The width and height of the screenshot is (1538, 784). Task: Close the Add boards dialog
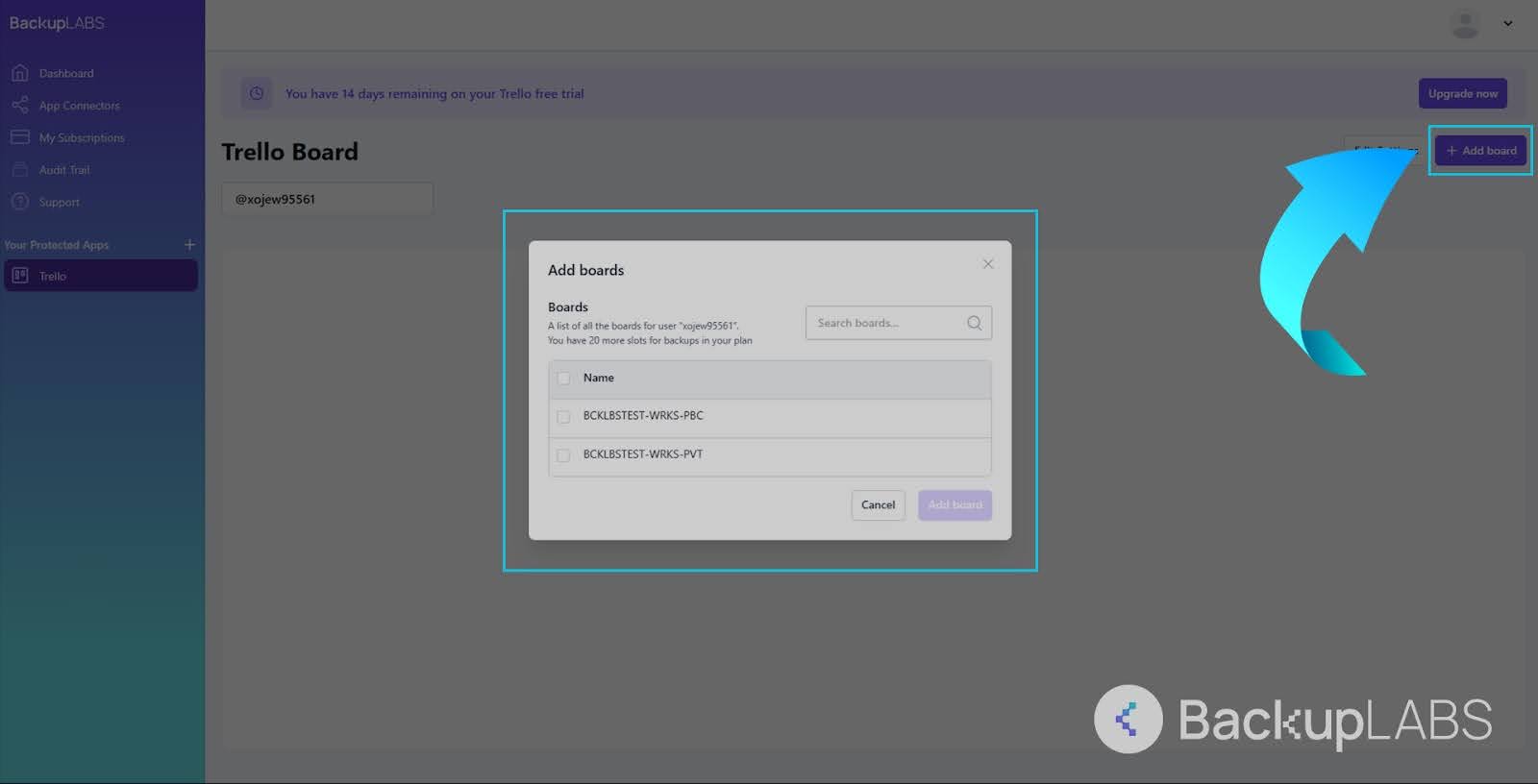coord(988,264)
